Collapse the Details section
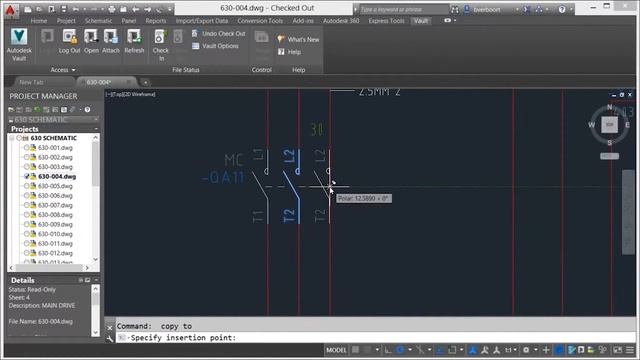The height and width of the screenshot is (360, 640). click(96, 280)
